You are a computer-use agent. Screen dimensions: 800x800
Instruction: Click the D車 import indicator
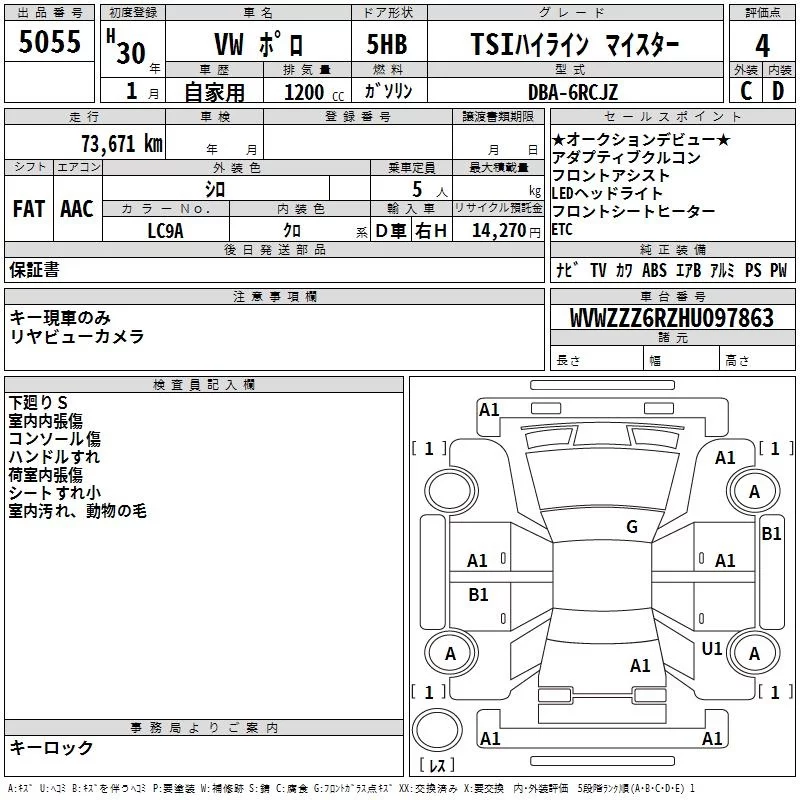click(390, 231)
